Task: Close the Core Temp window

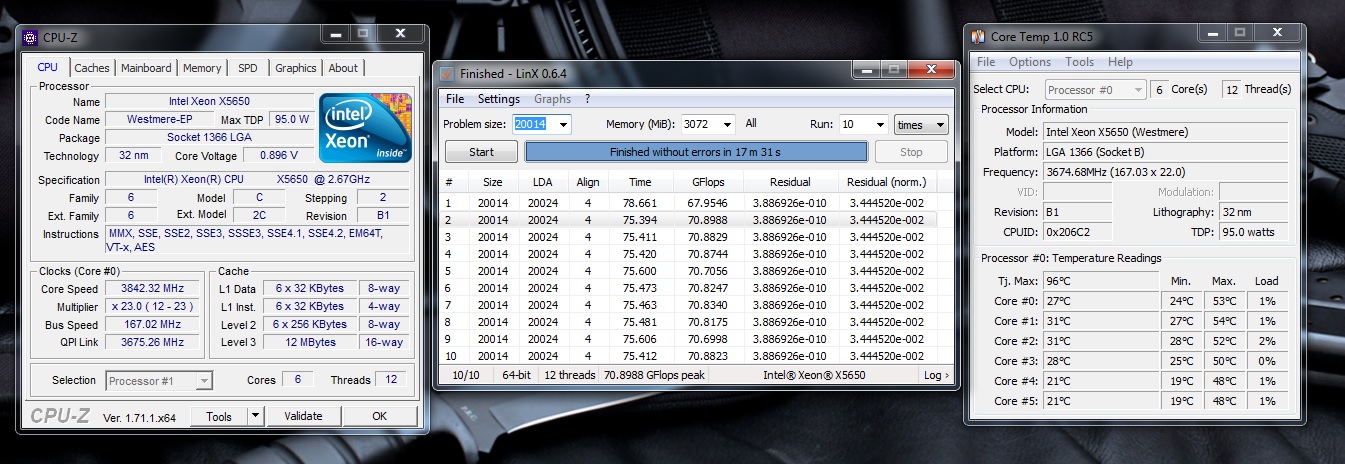Action: tap(1279, 33)
